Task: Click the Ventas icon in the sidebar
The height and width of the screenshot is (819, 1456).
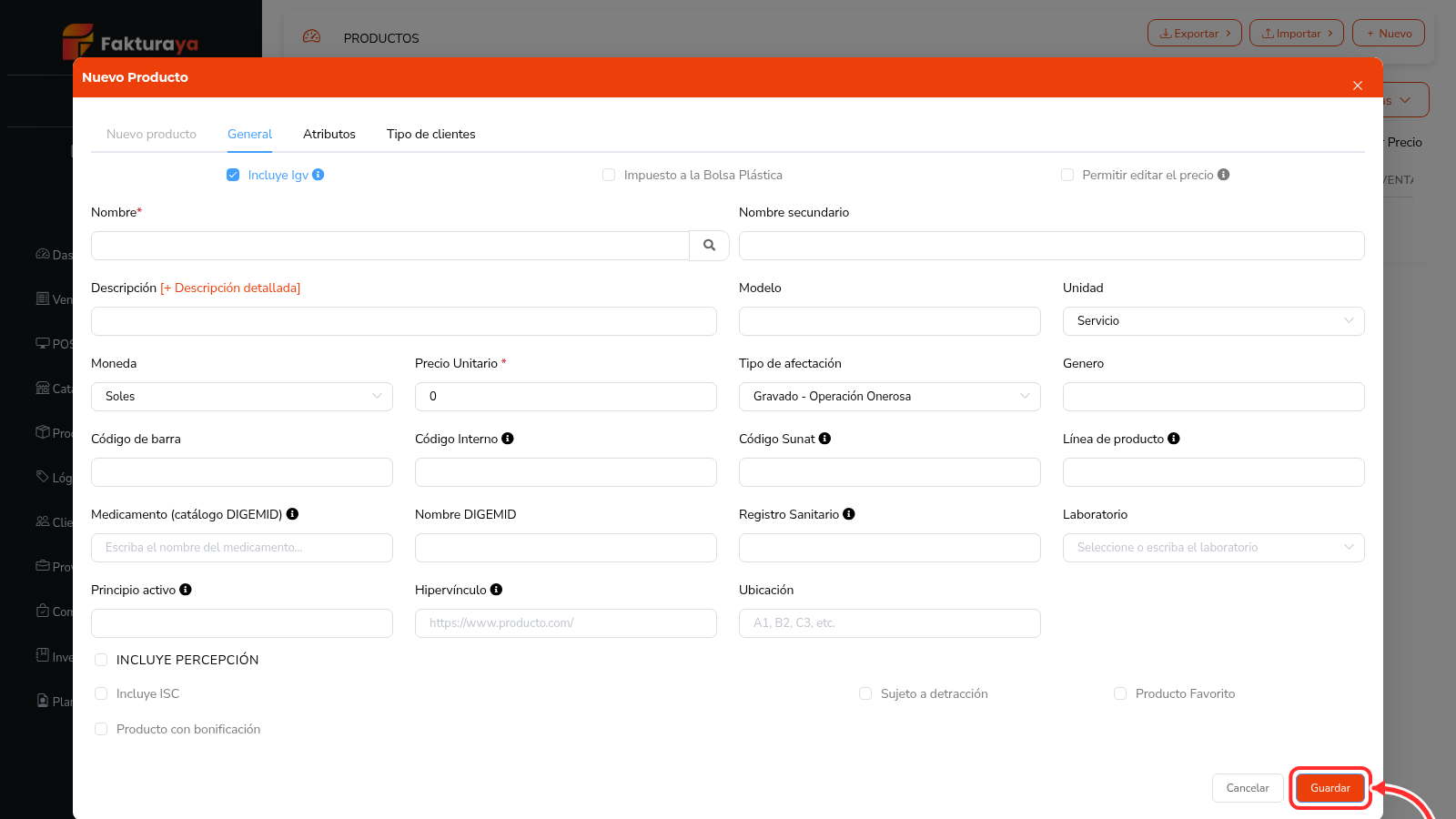Action: (x=43, y=298)
